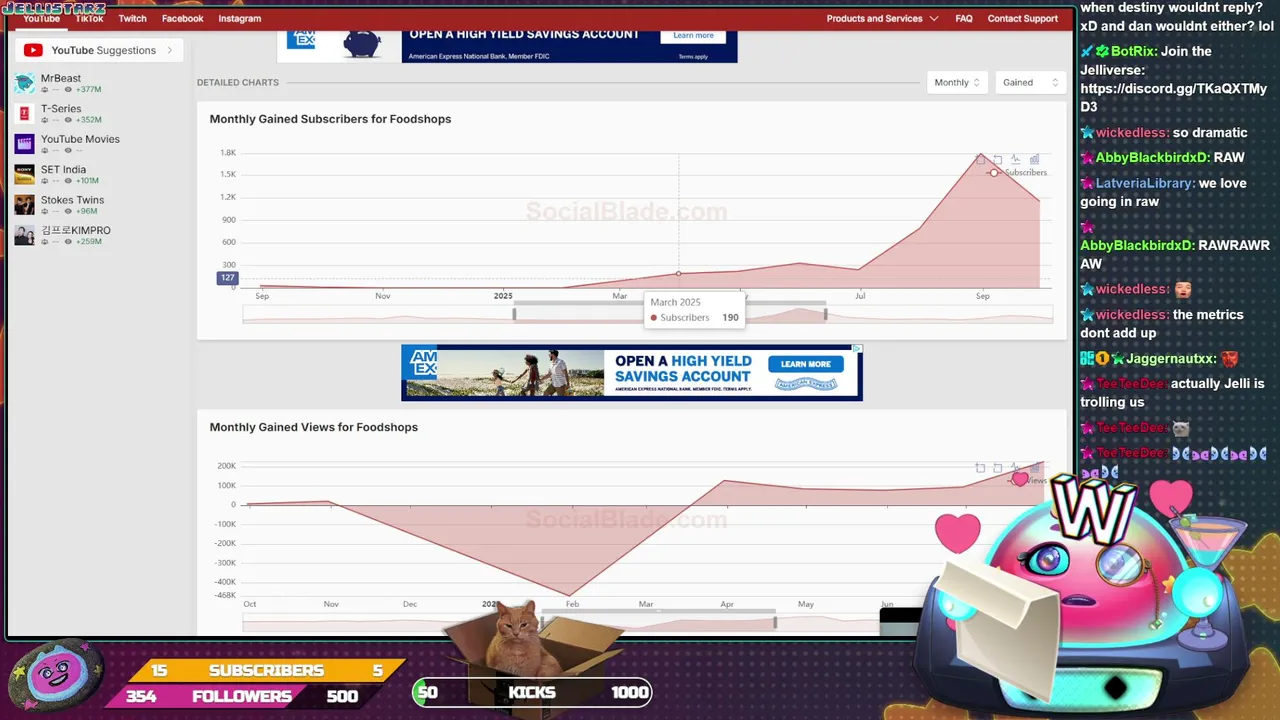Switch to the YouTube tab
Image resolution: width=1280 pixels, height=720 pixels.
pyautogui.click(x=42, y=18)
